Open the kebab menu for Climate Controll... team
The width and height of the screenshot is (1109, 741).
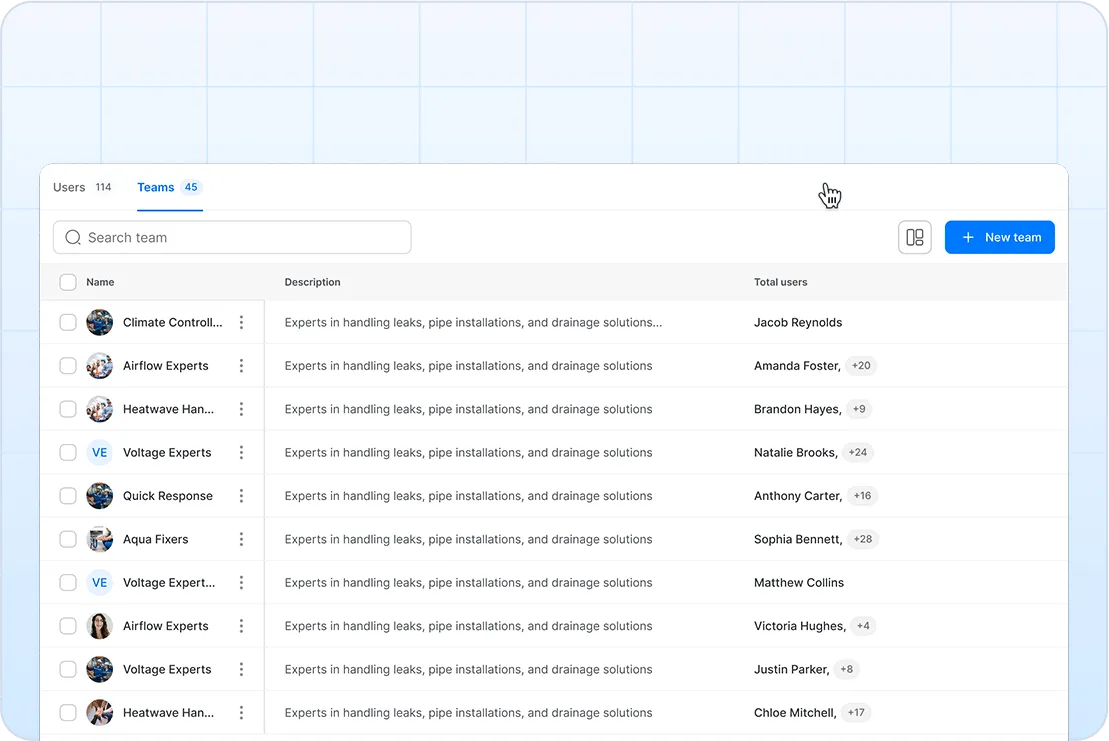pos(241,322)
